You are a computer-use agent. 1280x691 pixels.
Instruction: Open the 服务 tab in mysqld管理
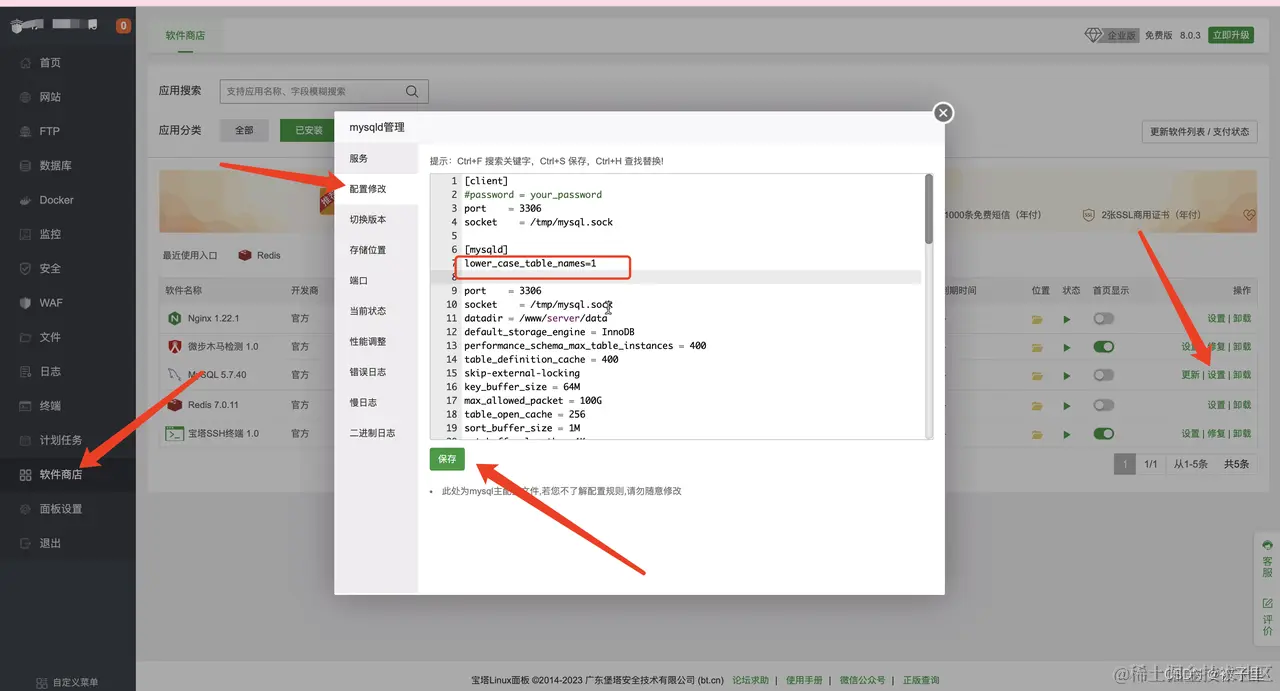[x=376, y=159]
